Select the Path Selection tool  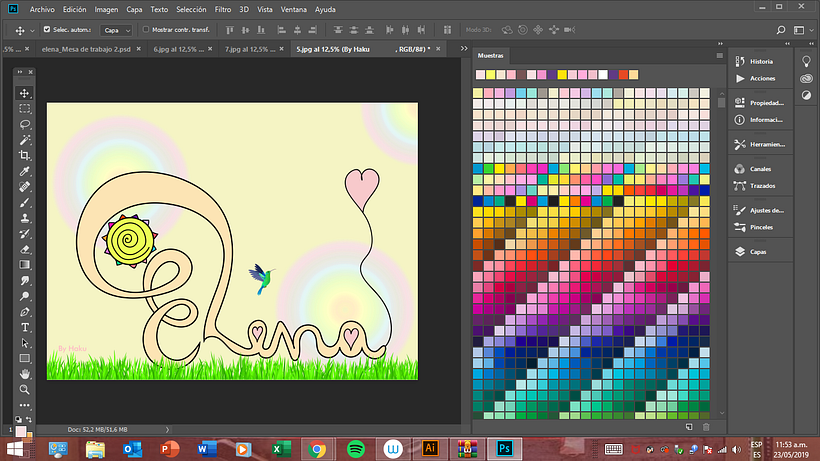click(x=25, y=343)
